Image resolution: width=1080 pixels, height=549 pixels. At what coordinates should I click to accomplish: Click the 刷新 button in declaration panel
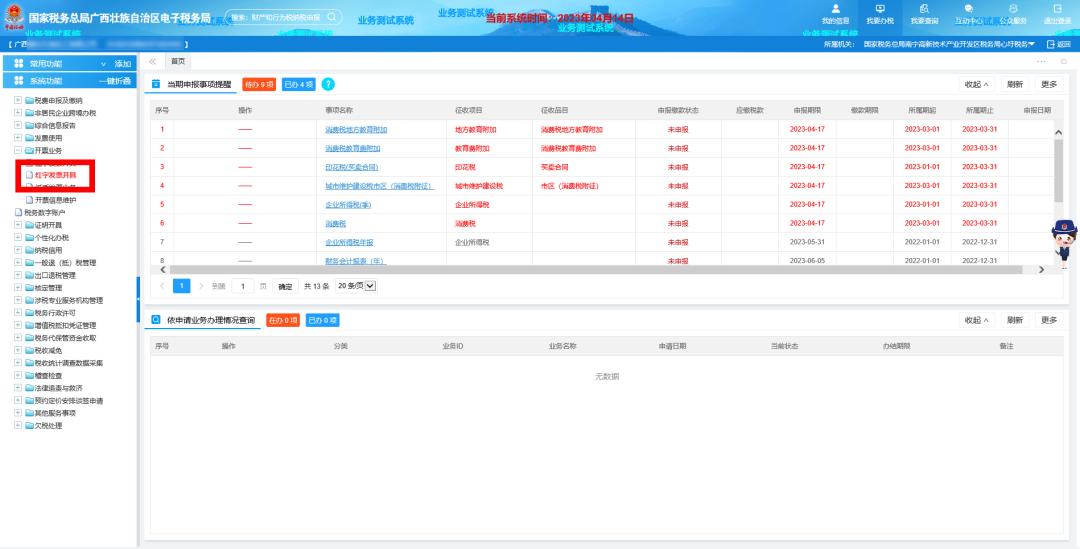pos(1015,84)
